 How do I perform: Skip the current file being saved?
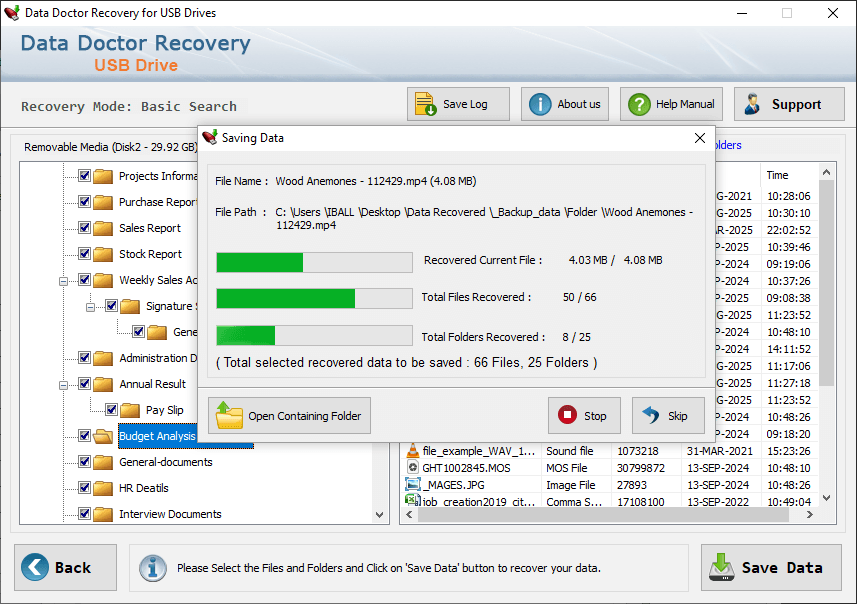coord(668,415)
